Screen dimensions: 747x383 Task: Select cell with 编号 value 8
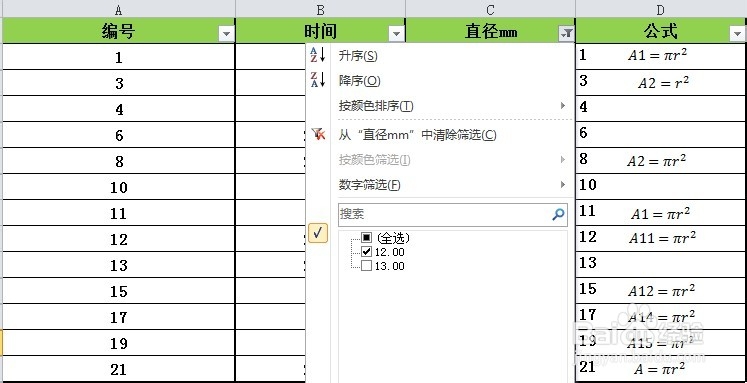(119, 161)
